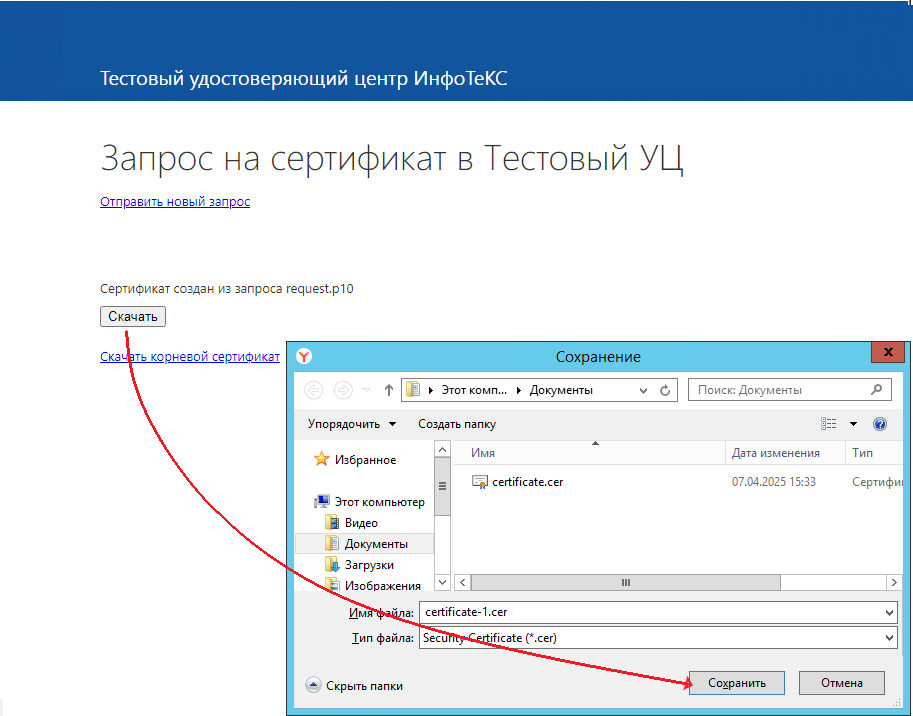Select the certificate.cer file
Image resolution: width=913 pixels, height=716 pixels.
(528, 482)
